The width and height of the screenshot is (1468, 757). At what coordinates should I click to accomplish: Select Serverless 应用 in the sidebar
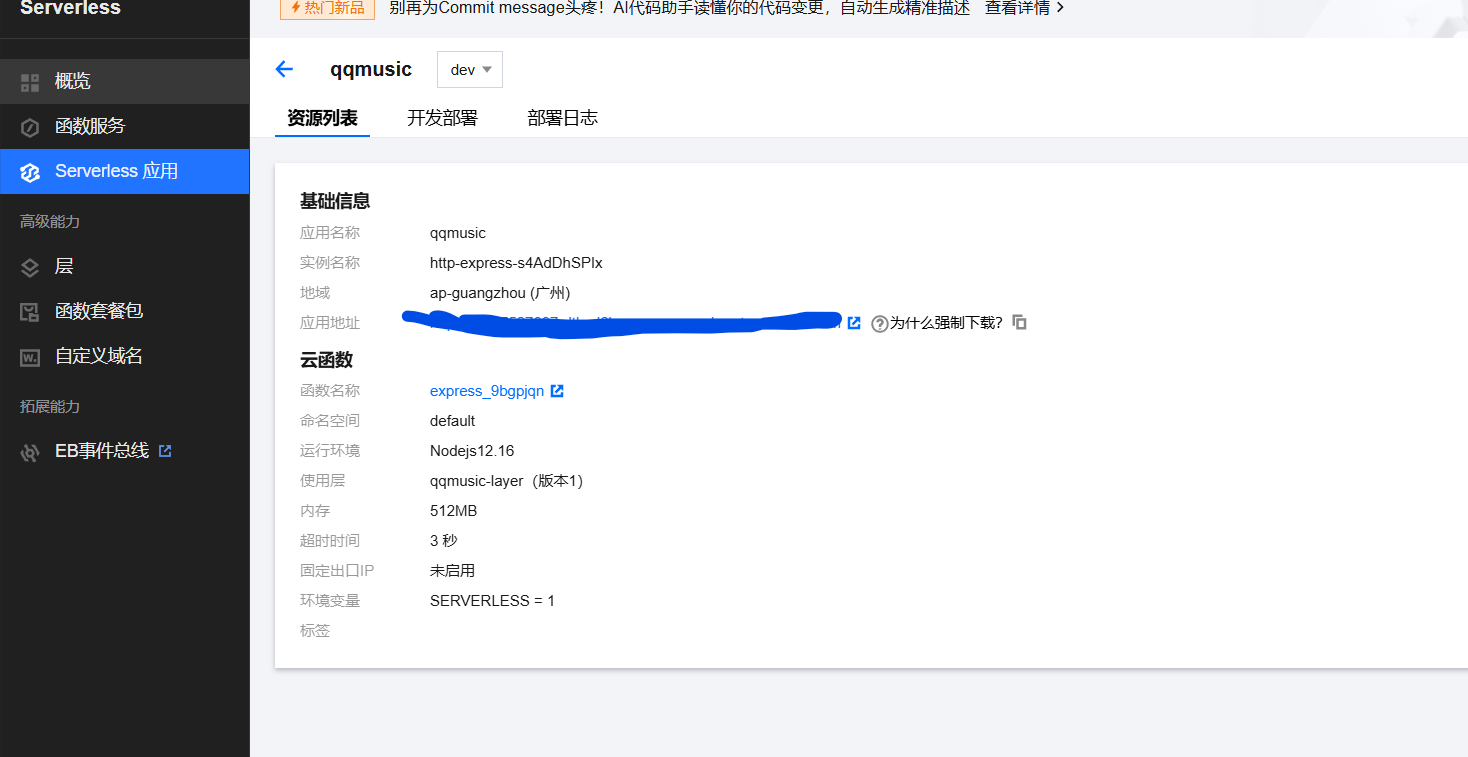click(124, 171)
